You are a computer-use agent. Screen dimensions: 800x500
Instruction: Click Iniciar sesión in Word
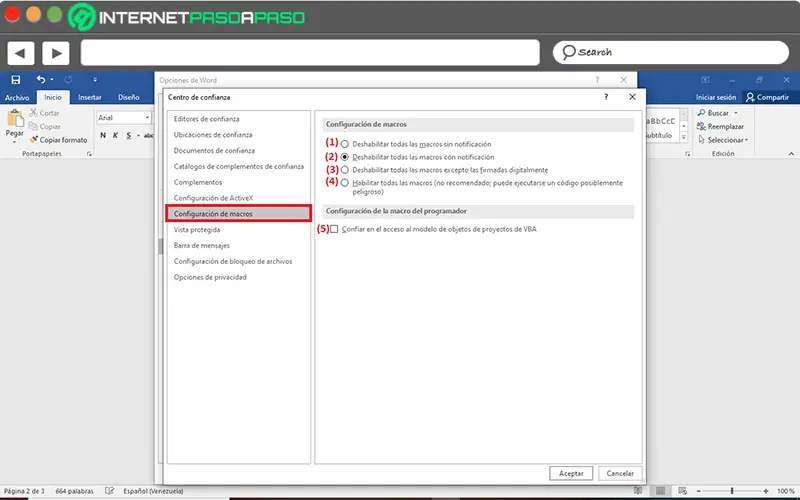(716, 97)
